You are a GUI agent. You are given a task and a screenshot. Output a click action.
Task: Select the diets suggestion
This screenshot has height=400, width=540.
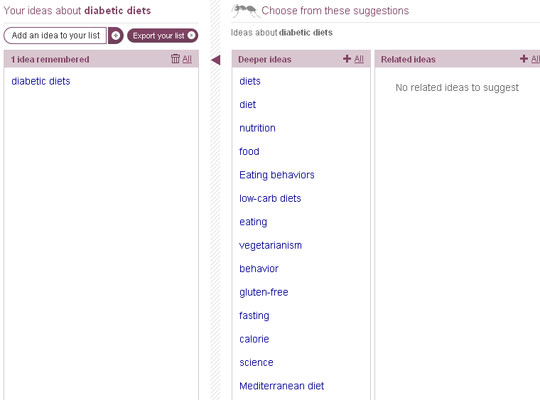tap(250, 81)
